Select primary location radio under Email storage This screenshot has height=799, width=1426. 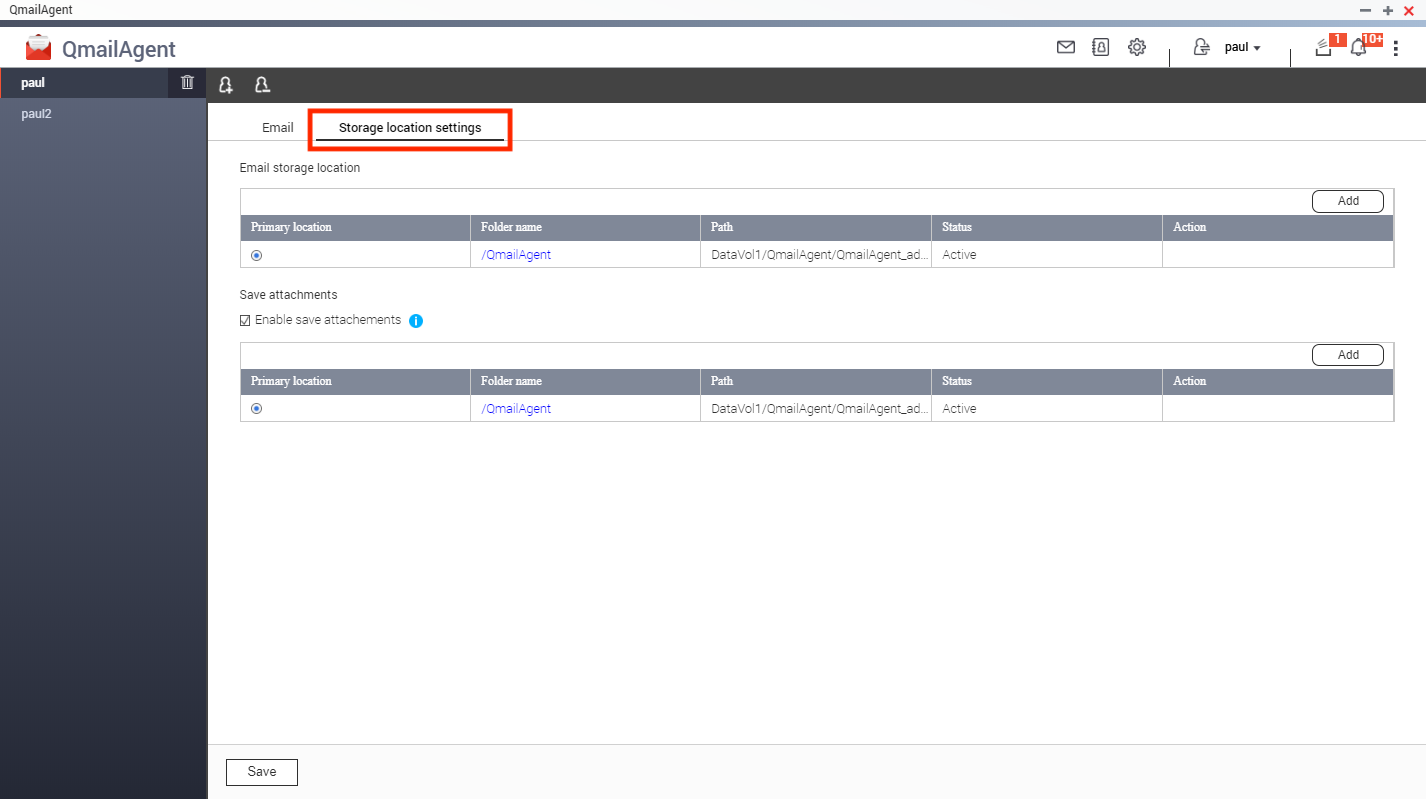point(257,255)
